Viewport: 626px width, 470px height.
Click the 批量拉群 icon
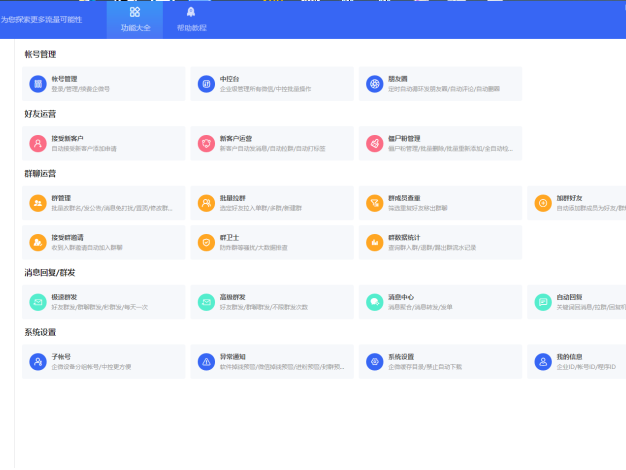(x=205, y=203)
